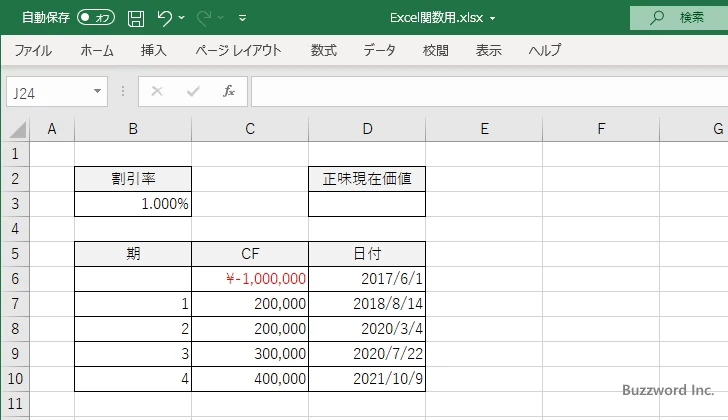
Task: Select row 4 header
Action: tap(15, 229)
